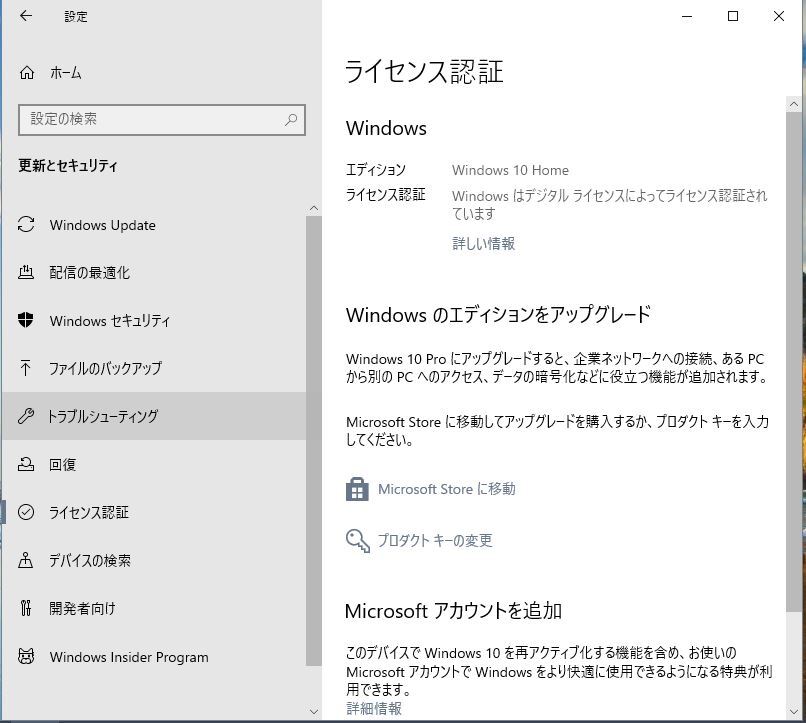The width and height of the screenshot is (806, 723).
Task: Click the 更新とセキュリティ section label
Action: pyautogui.click(x=68, y=165)
